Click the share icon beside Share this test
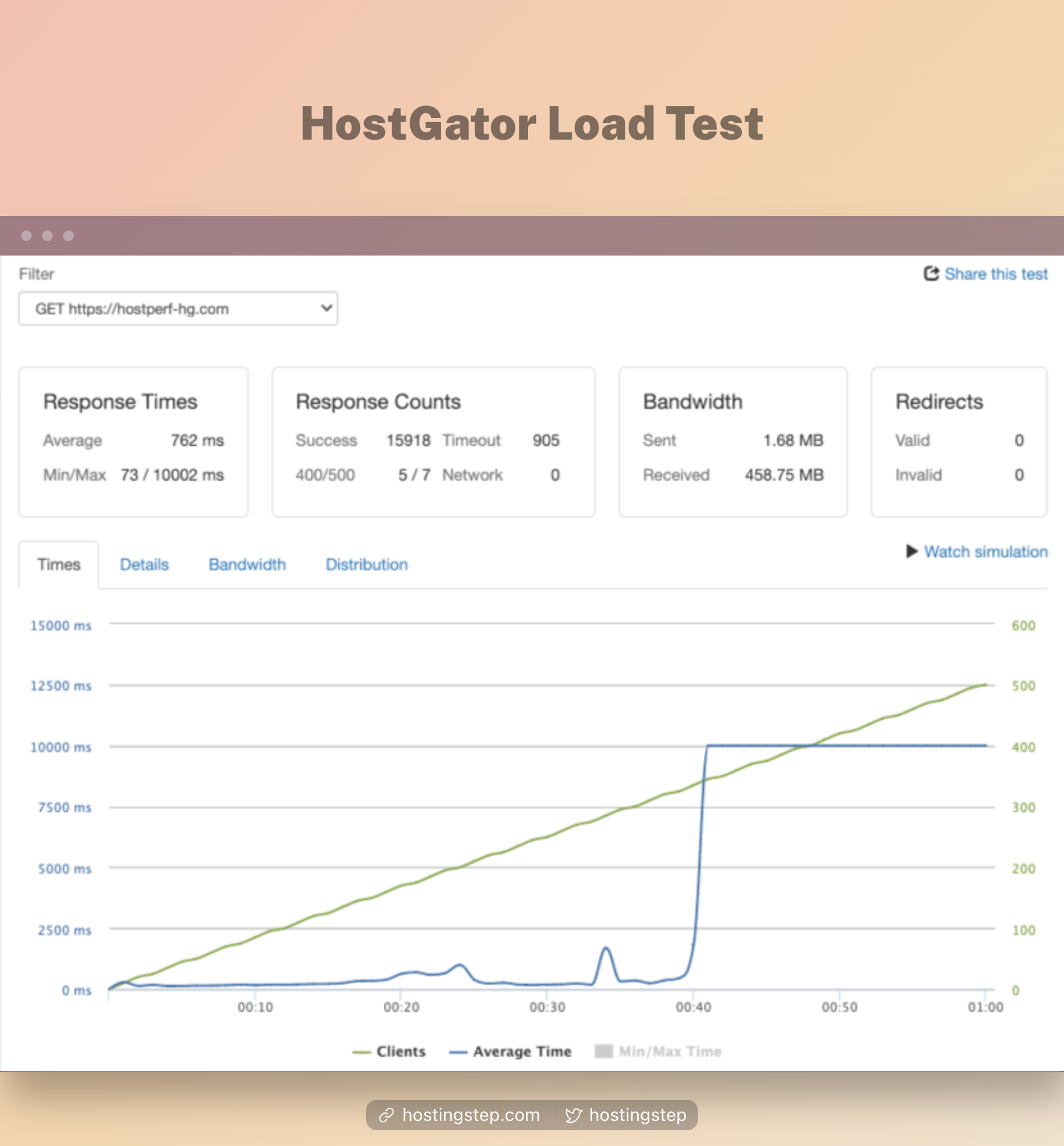Viewport: 1064px width, 1146px height. coord(931,273)
